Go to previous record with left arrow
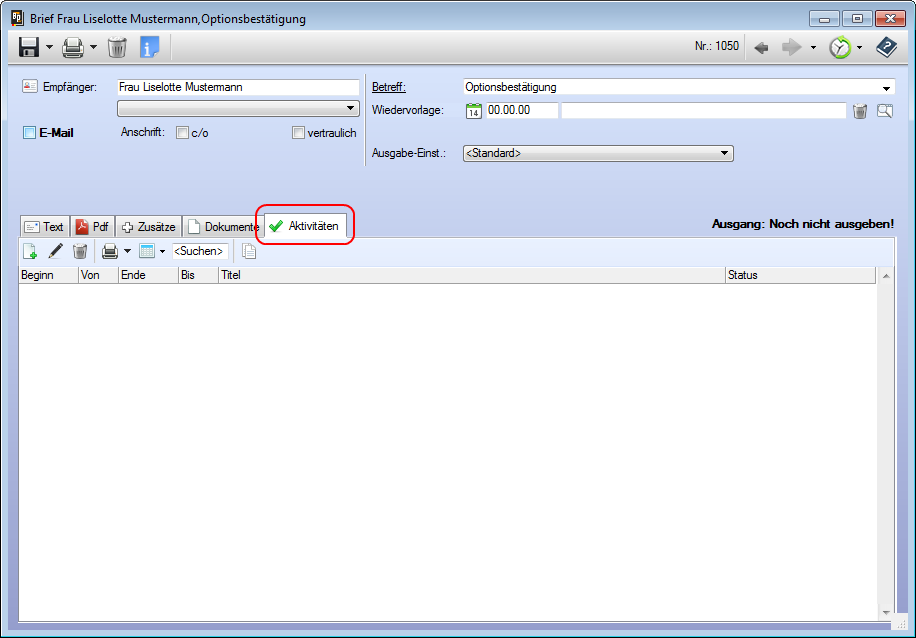 [x=761, y=47]
